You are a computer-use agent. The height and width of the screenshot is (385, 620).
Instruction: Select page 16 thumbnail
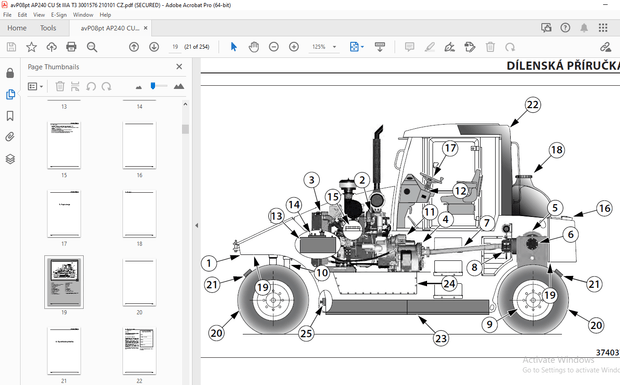pyautogui.click(x=139, y=145)
